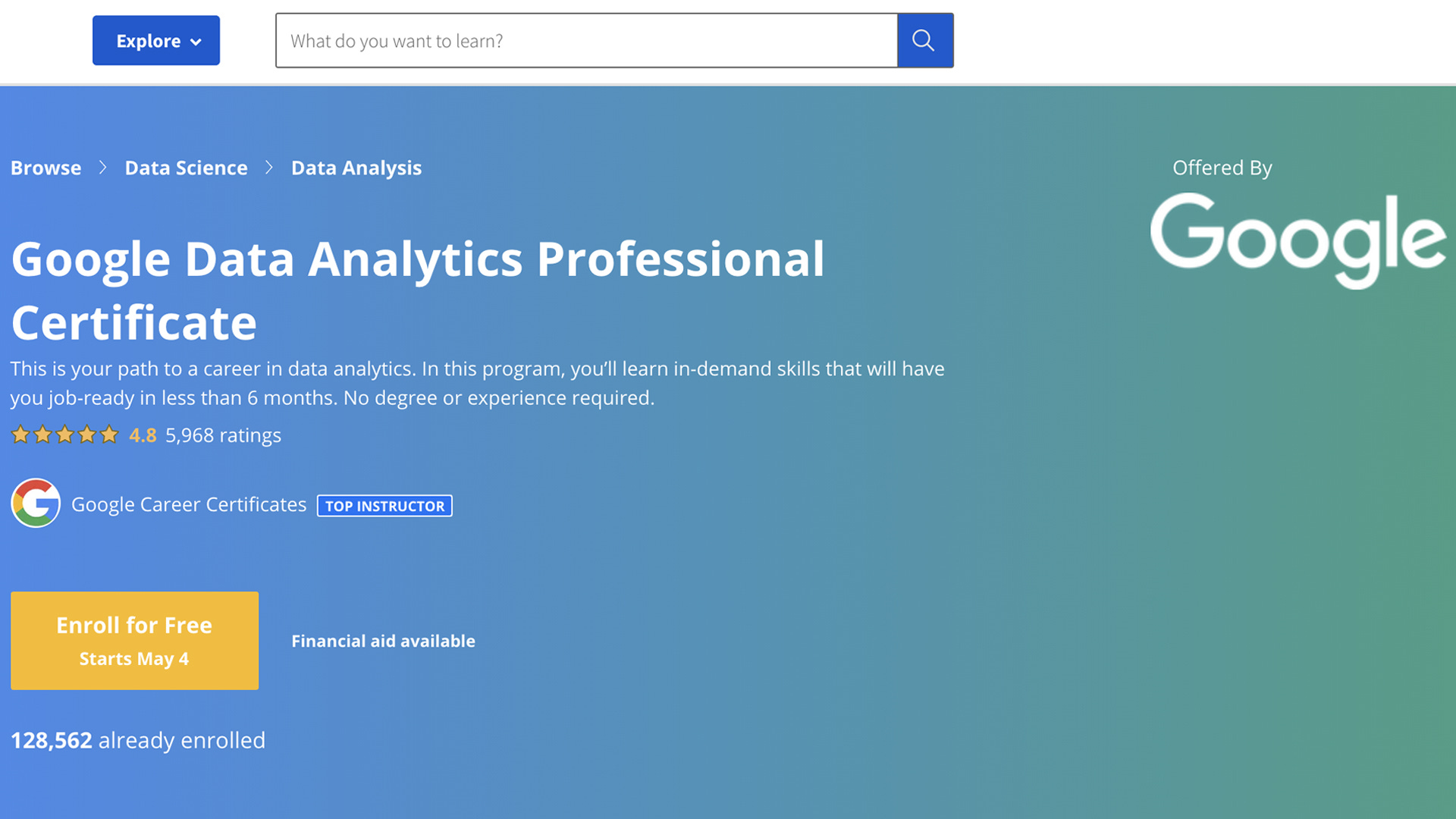Click the magnifying glass search icon
Screen dimensions: 1456x819
[x=924, y=40]
